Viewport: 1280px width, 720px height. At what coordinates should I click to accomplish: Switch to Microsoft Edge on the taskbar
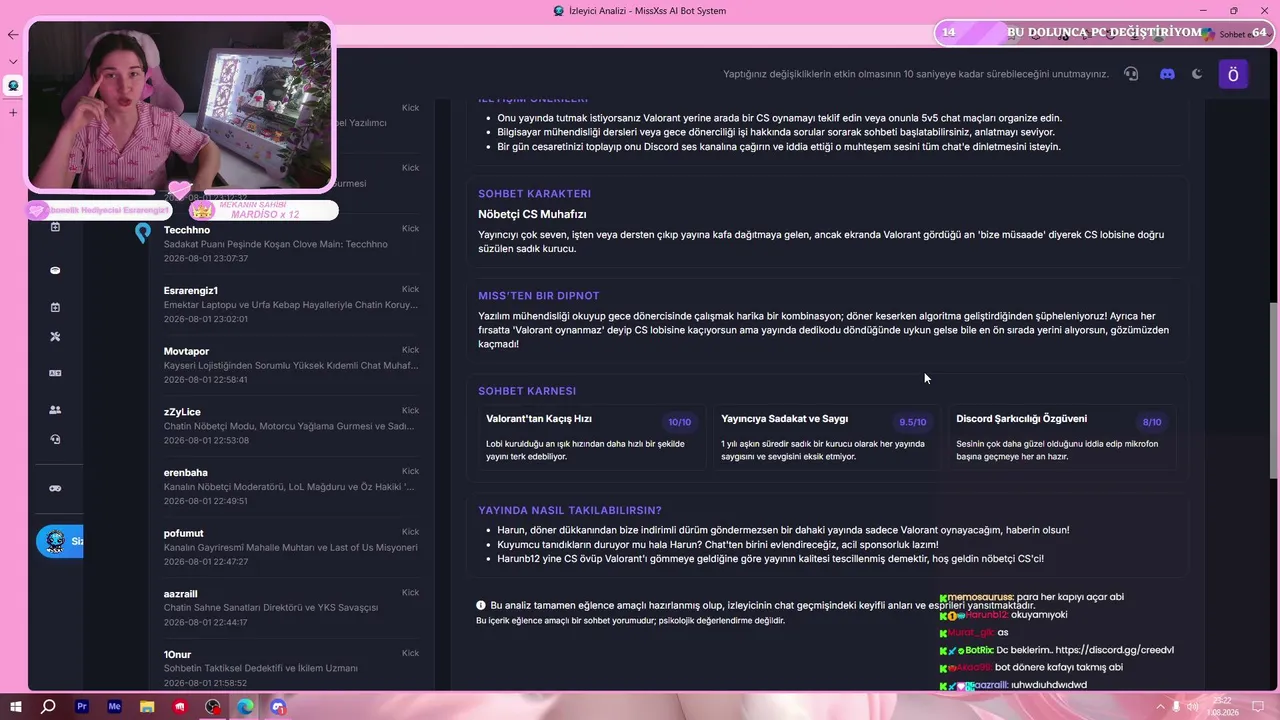[x=245, y=707]
